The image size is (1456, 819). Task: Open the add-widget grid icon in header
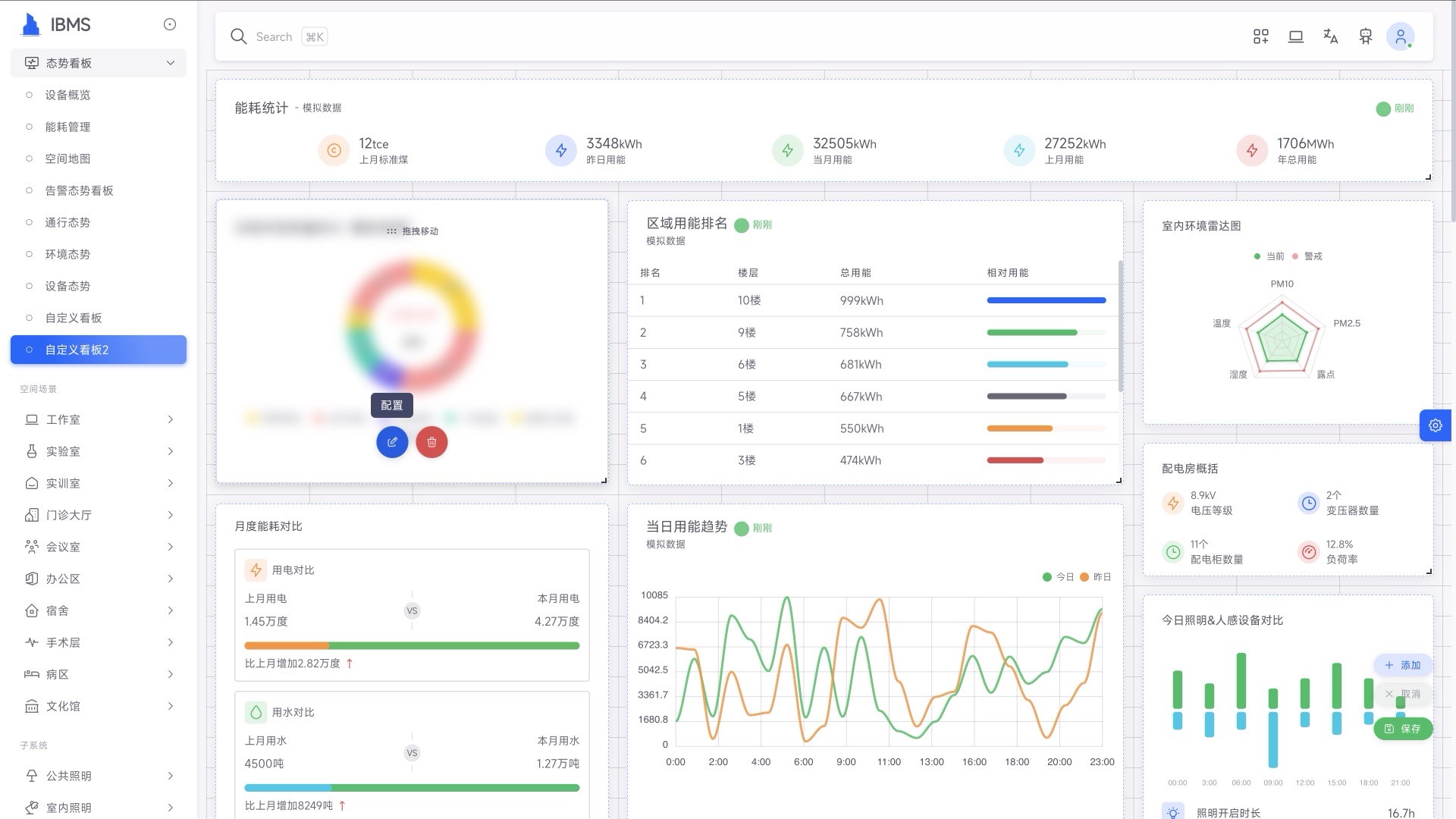pos(1260,36)
